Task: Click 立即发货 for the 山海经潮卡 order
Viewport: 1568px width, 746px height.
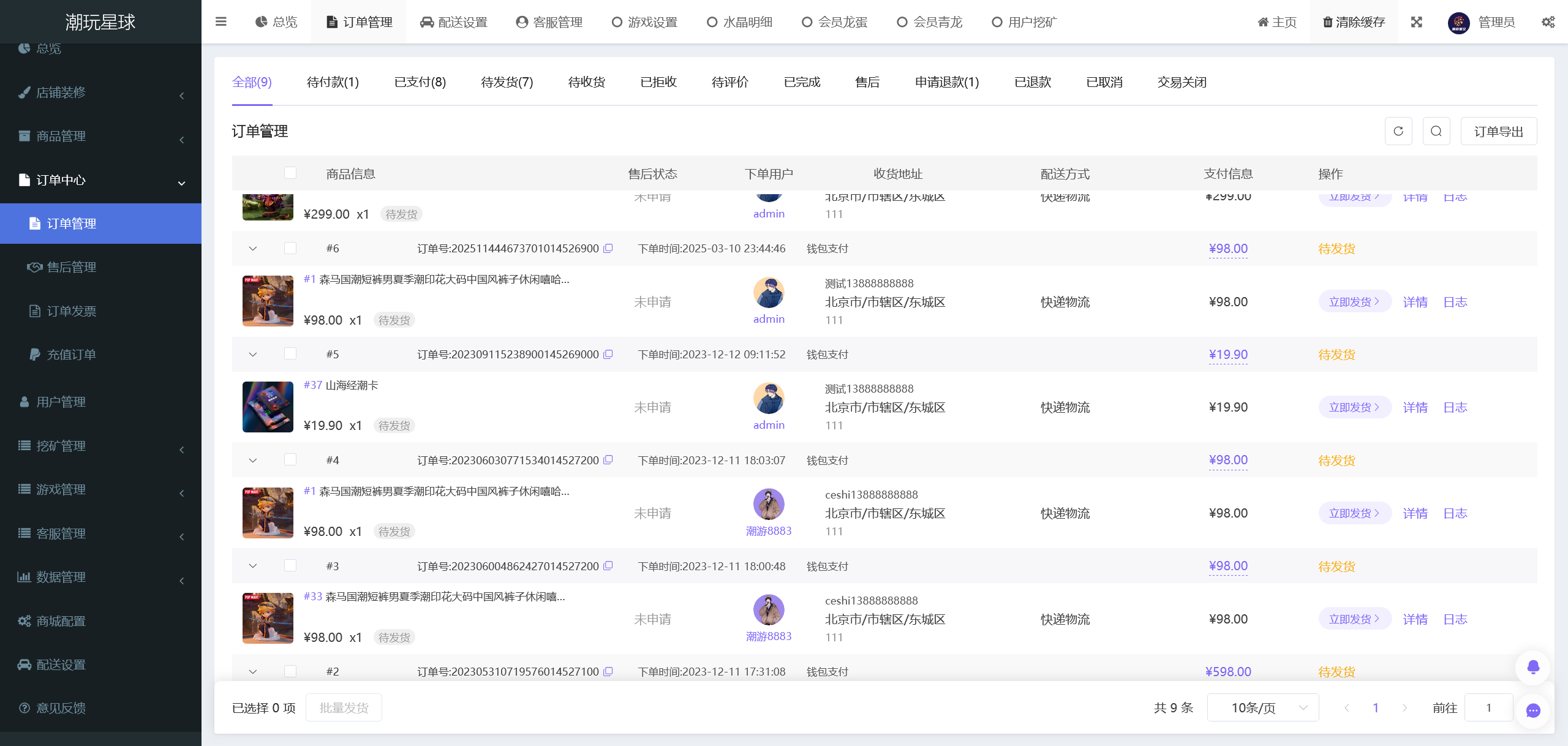Action: pos(1354,407)
